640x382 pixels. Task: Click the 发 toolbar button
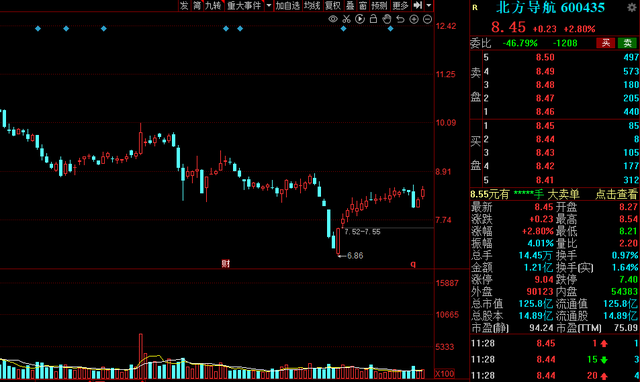point(184,5)
